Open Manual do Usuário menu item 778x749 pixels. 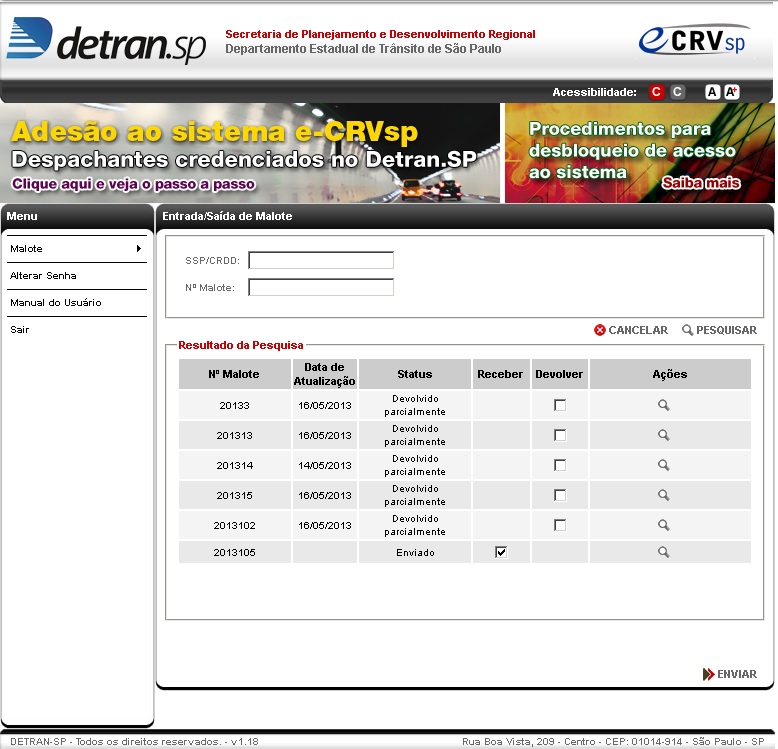77,303
